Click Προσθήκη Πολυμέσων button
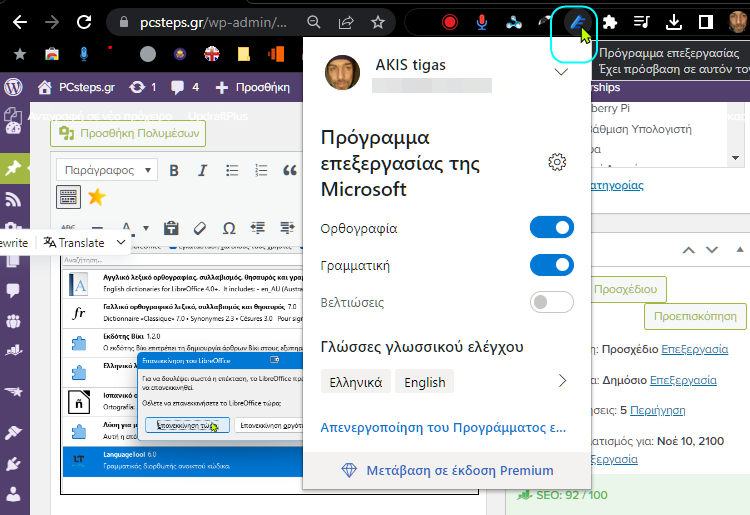This screenshot has height=515, width=750. [x=128, y=133]
